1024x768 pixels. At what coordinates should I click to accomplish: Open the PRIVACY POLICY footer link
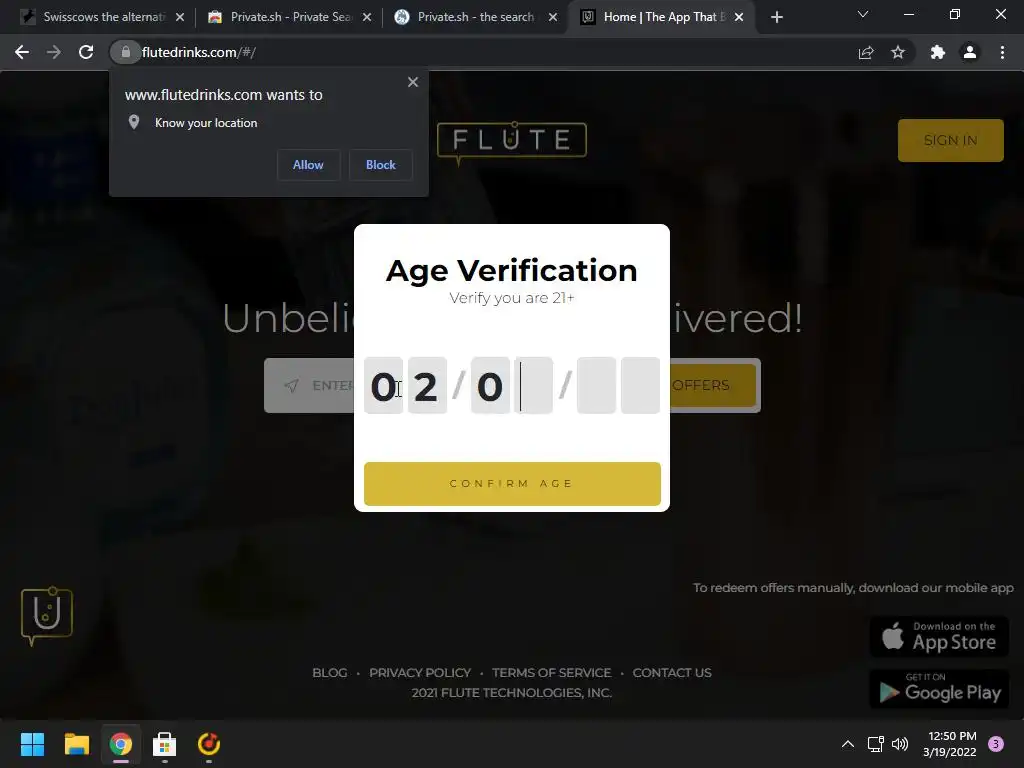click(420, 673)
